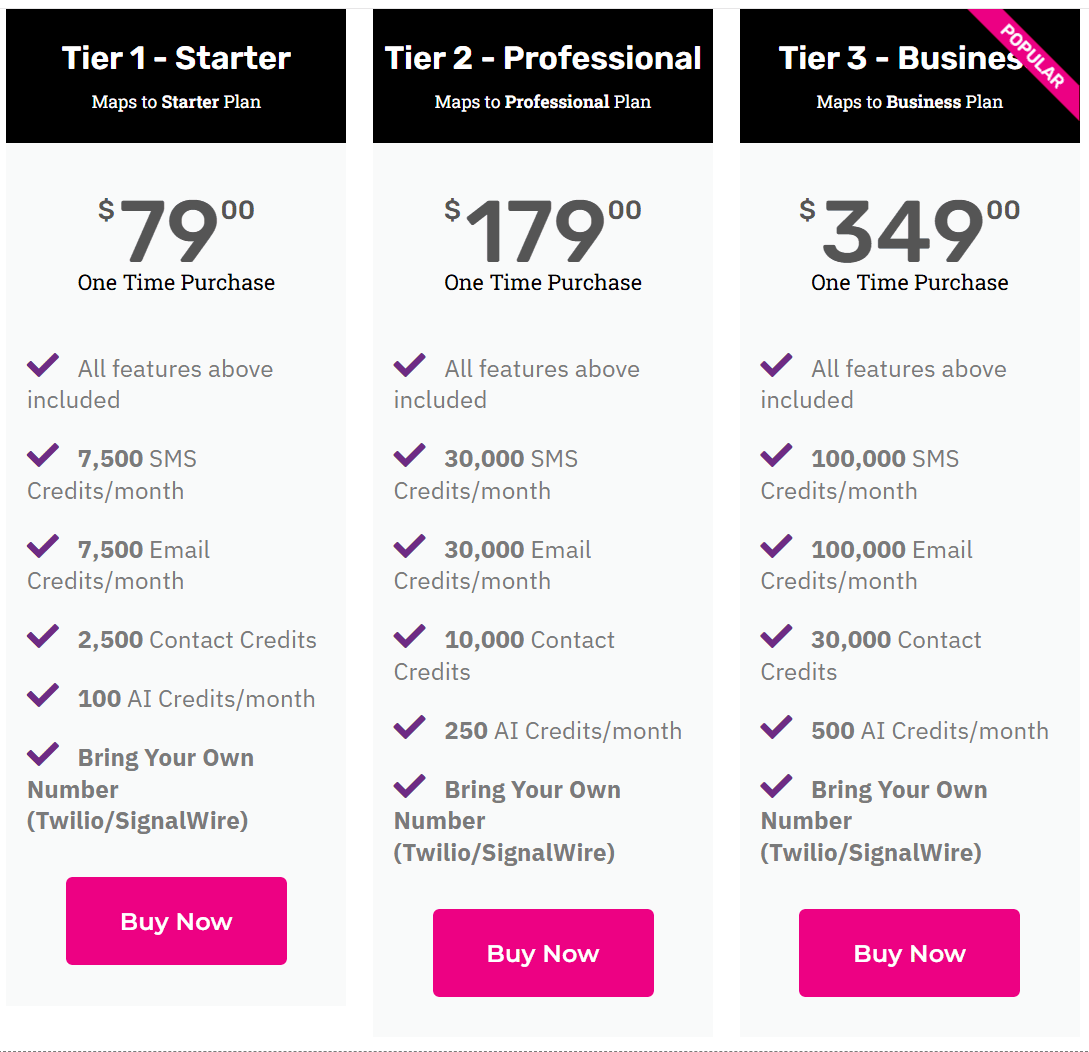This screenshot has height=1052, width=1089.
Task: Click the checkmark beside 30,000 SMS Credits
Action: pyautogui.click(x=410, y=456)
